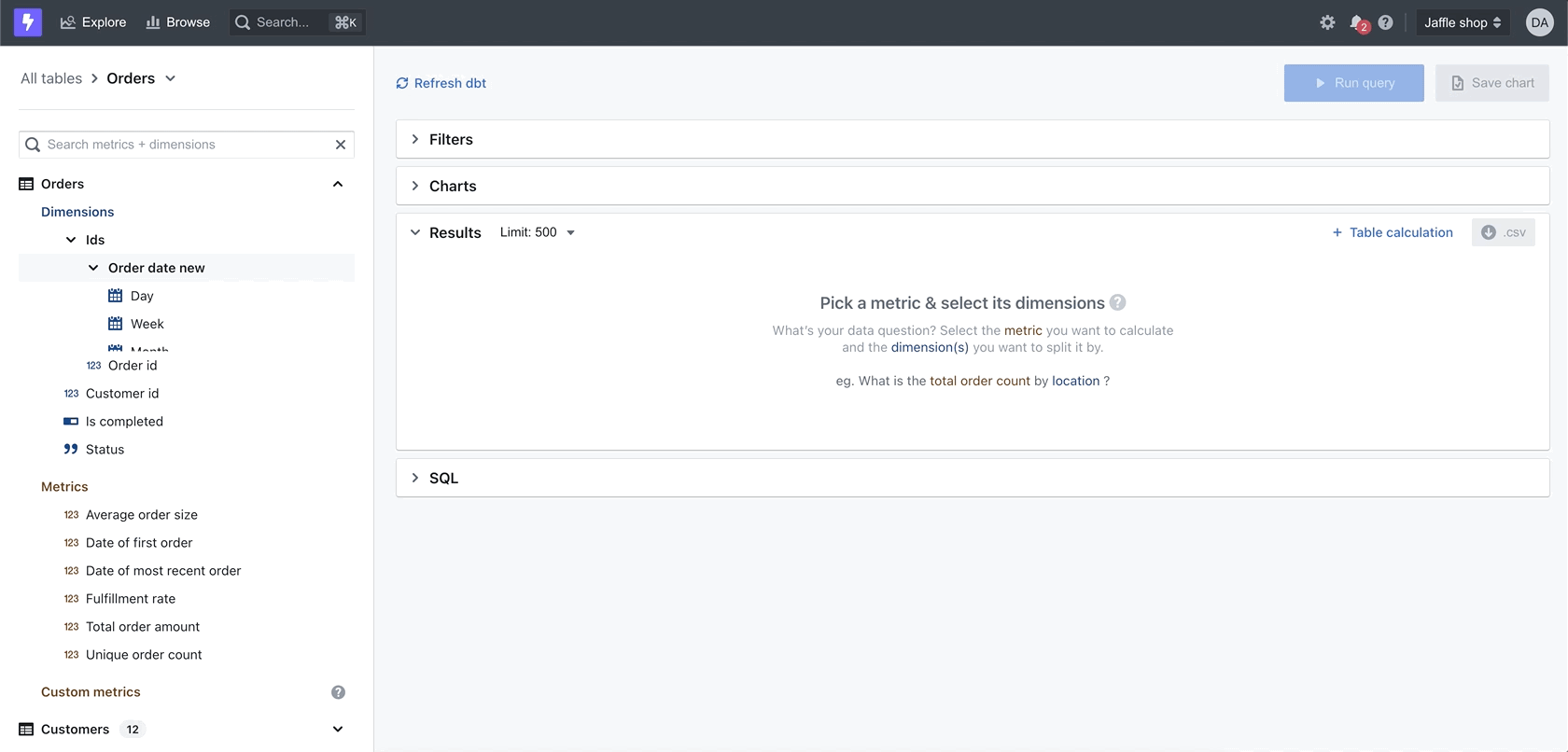Download results as .csv
The height and width of the screenshot is (752, 1568).
[1504, 232]
